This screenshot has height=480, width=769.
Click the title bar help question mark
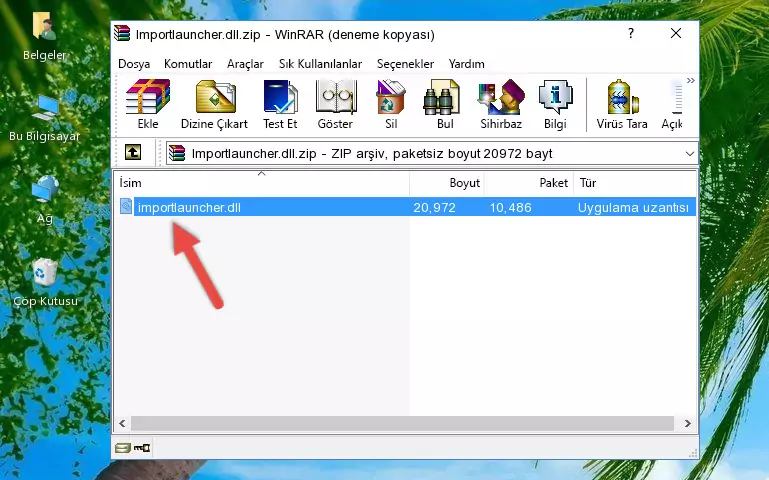[x=631, y=33]
